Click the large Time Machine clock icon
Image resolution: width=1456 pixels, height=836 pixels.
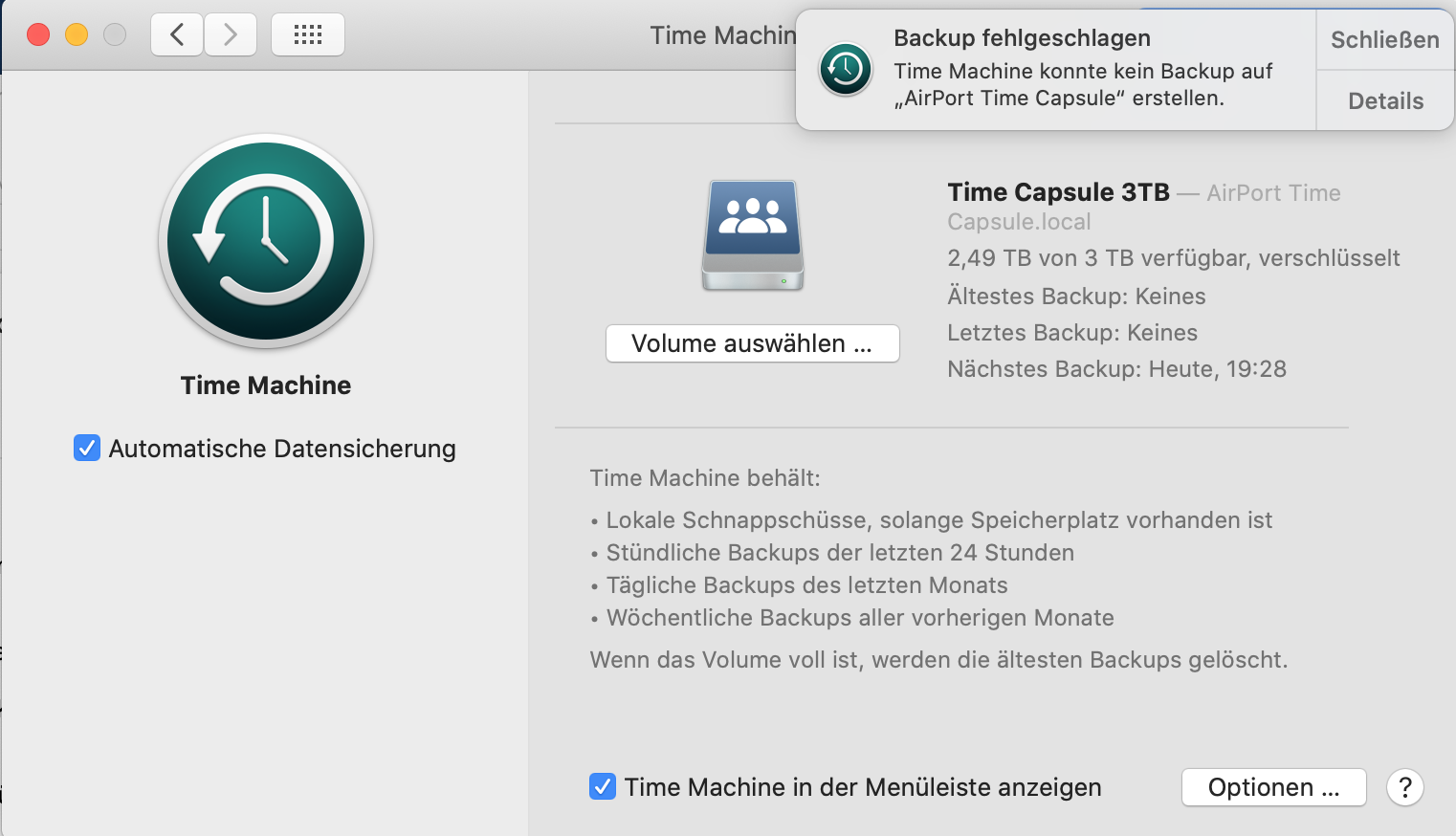click(266, 240)
